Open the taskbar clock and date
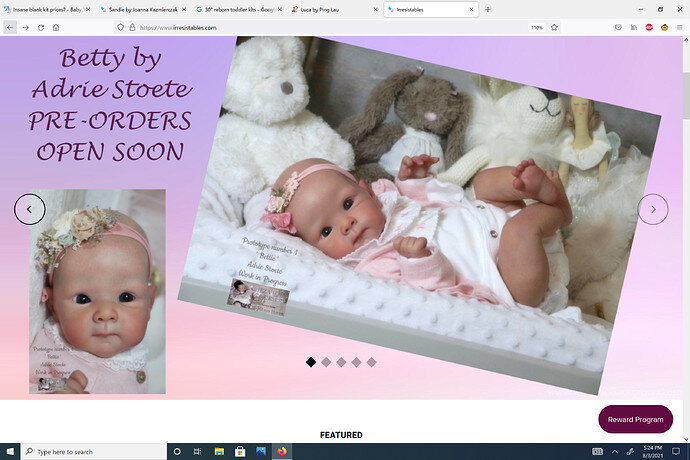 (x=652, y=452)
